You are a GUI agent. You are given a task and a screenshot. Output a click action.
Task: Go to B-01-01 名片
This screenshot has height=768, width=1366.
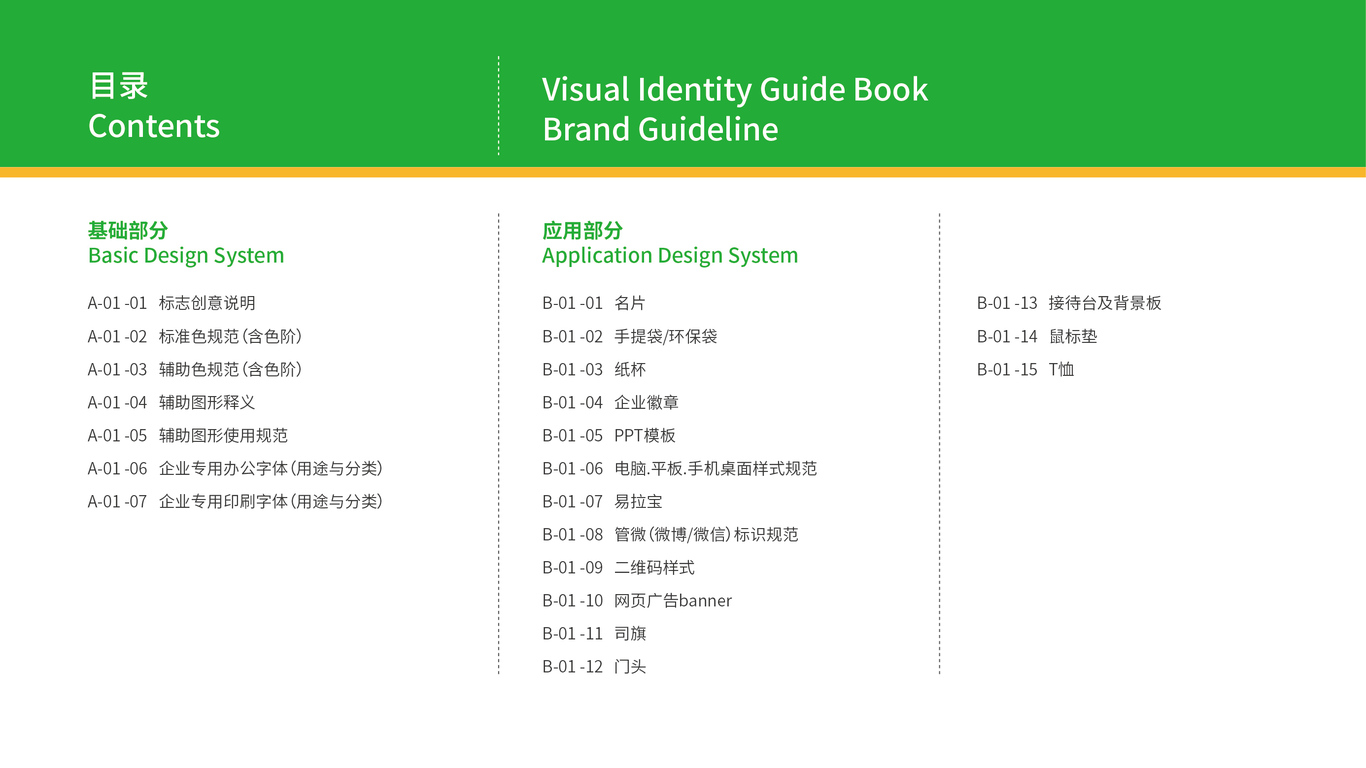point(594,303)
